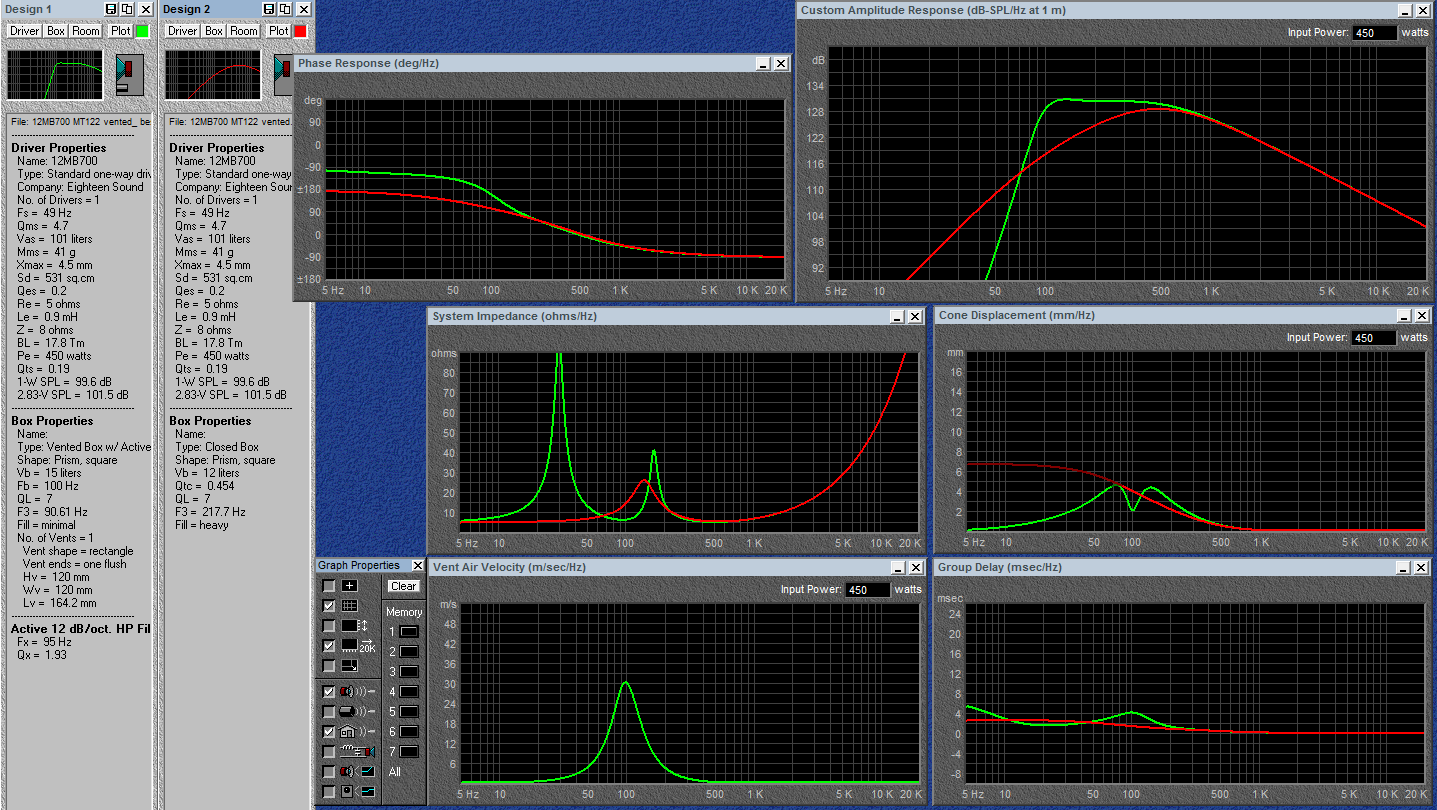Minimize the Group Delay window
1437x810 pixels.
point(1405,568)
